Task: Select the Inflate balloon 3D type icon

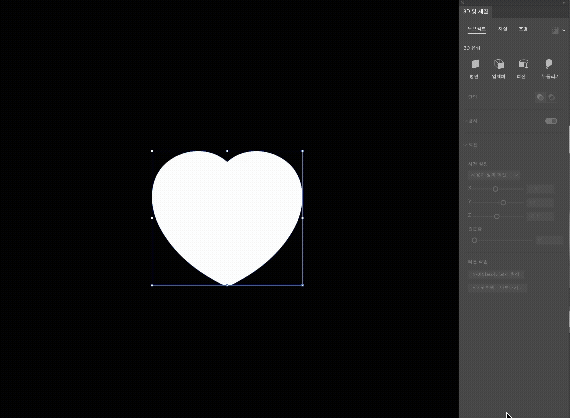Action: (549, 64)
